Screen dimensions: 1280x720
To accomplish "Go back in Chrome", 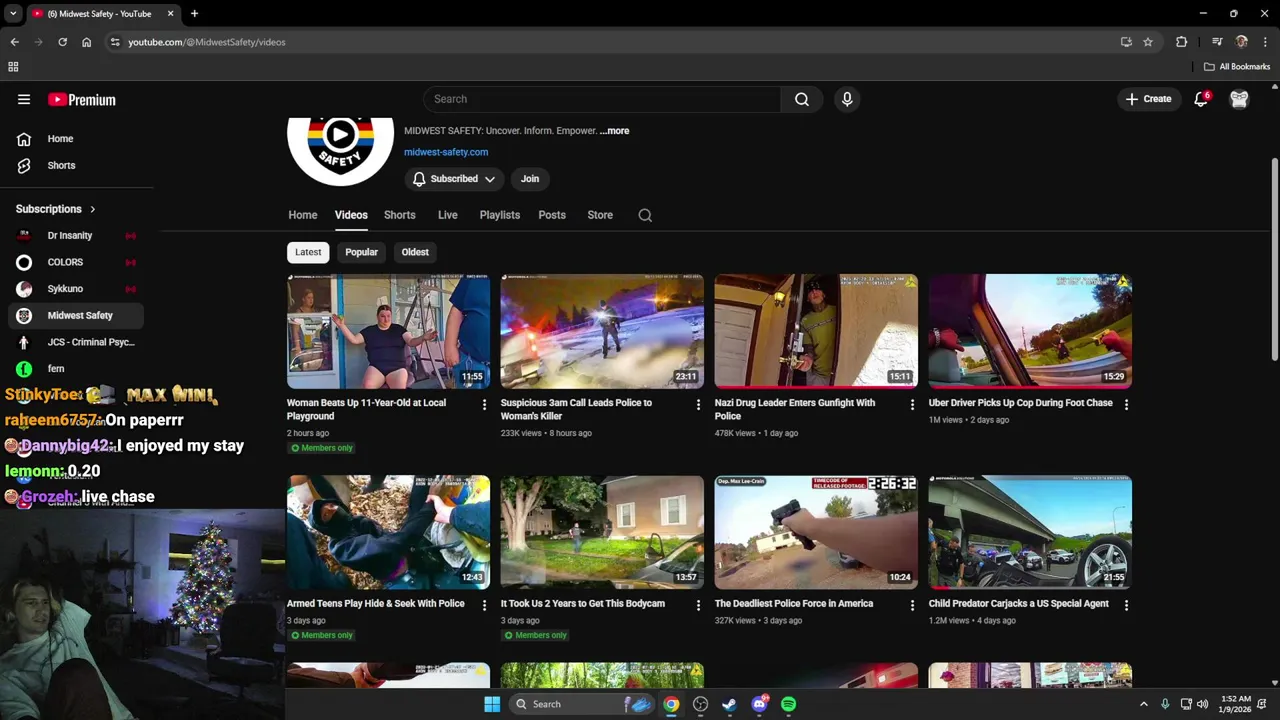I will pos(14,42).
